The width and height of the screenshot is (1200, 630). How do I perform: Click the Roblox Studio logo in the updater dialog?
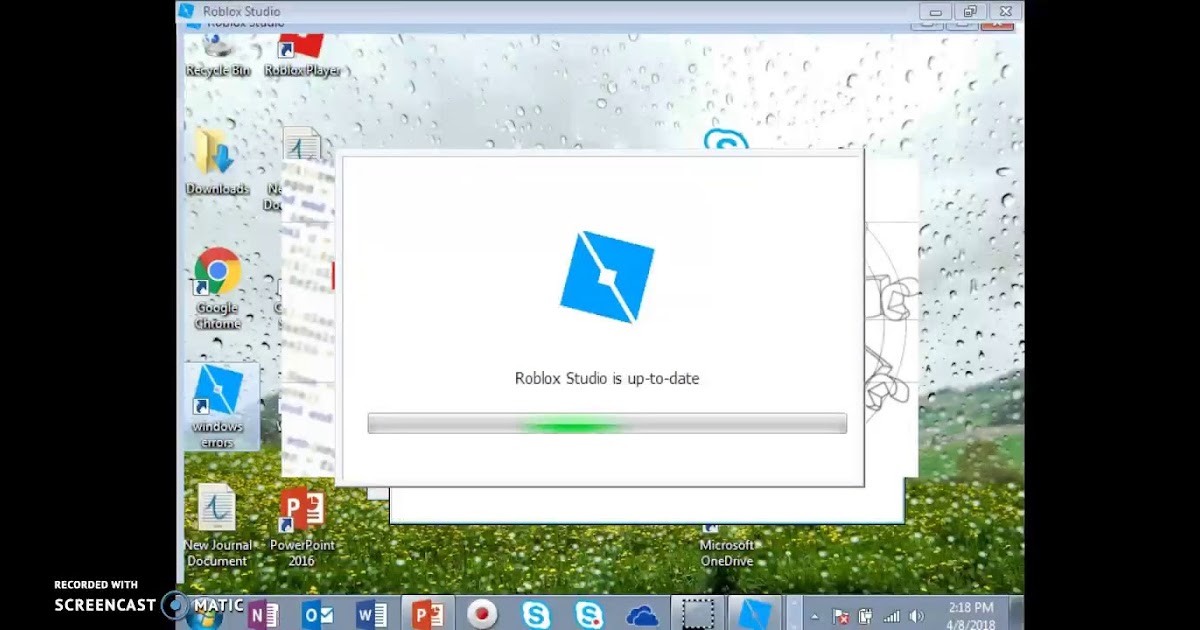coord(607,277)
